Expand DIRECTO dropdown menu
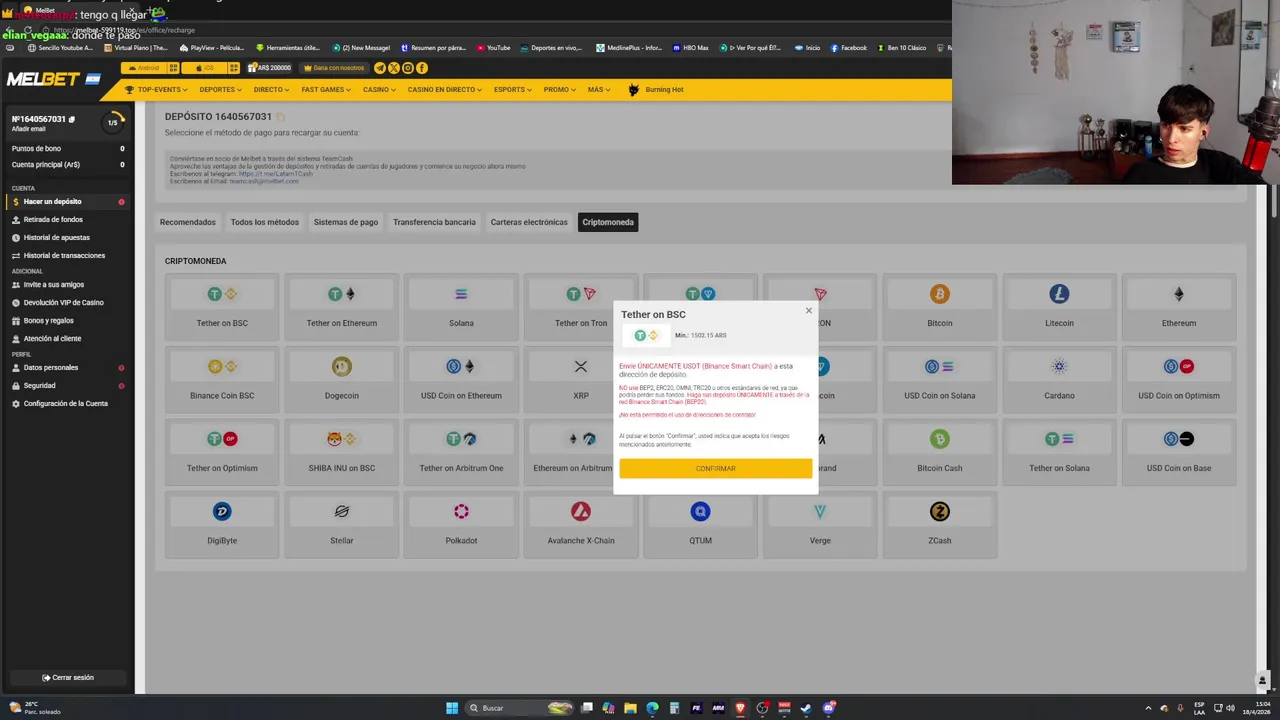This screenshot has width=1280, height=720. (x=271, y=90)
